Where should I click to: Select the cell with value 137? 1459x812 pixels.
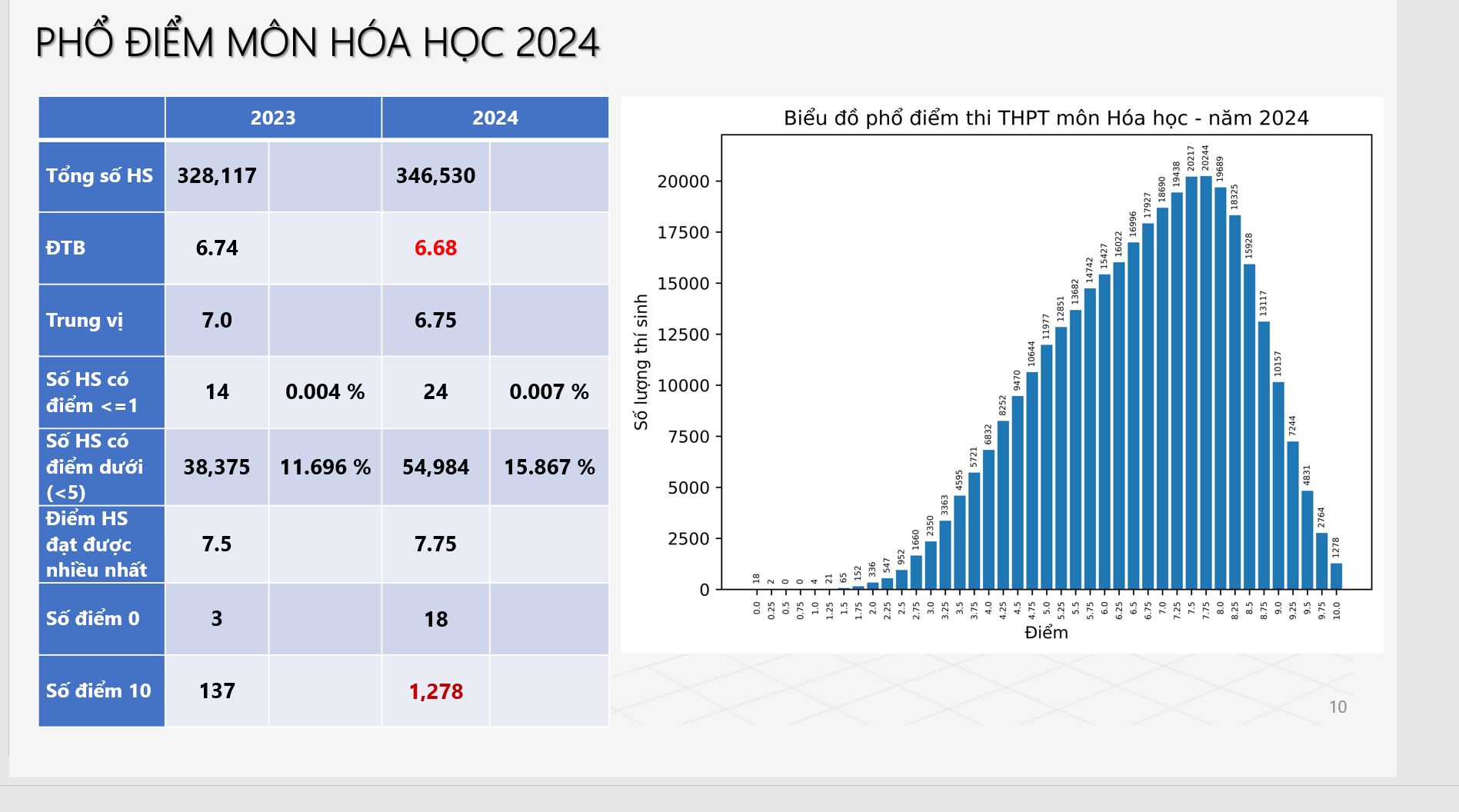tap(217, 691)
